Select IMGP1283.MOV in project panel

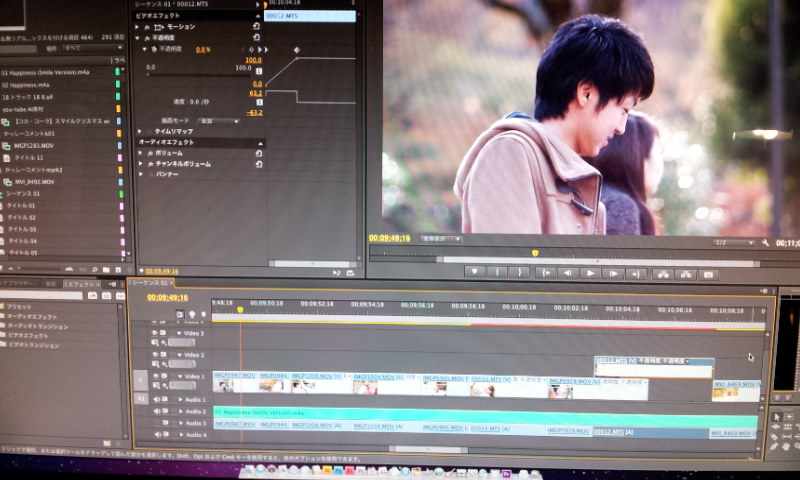click(34, 146)
